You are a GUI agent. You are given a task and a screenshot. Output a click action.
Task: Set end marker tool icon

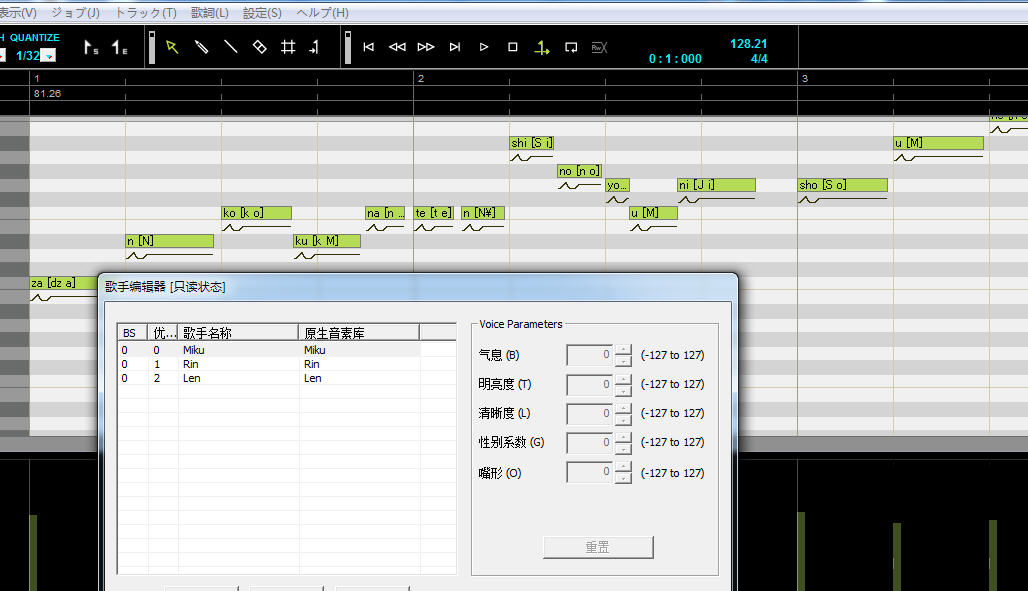pos(119,47)
